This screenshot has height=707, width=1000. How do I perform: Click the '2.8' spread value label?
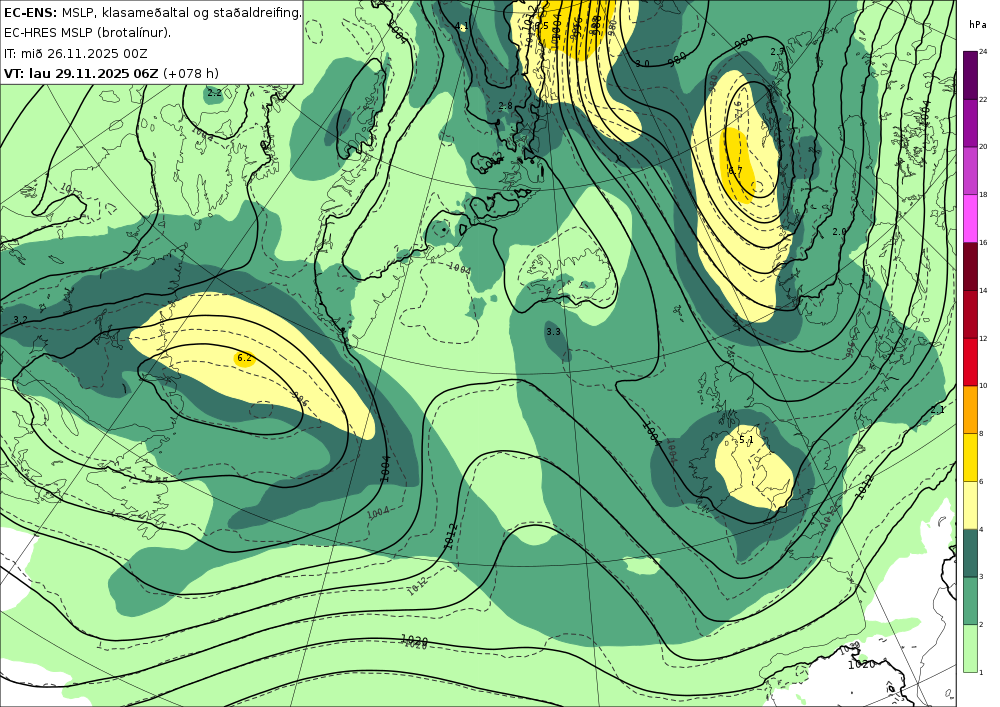[x=505, y=106]
